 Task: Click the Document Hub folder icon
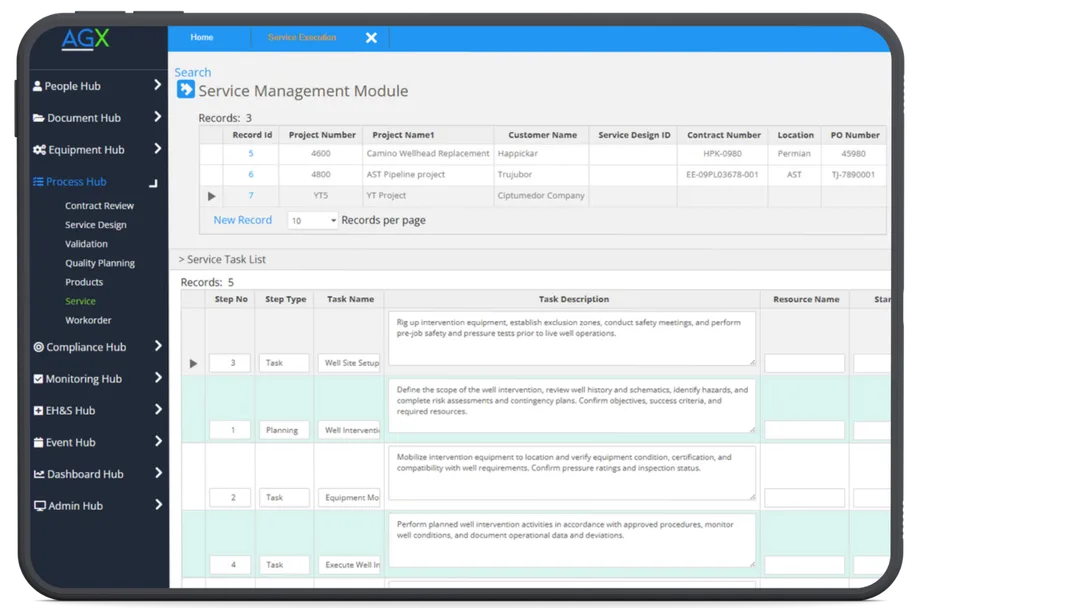pyautogui.click(x=39, y=118)
